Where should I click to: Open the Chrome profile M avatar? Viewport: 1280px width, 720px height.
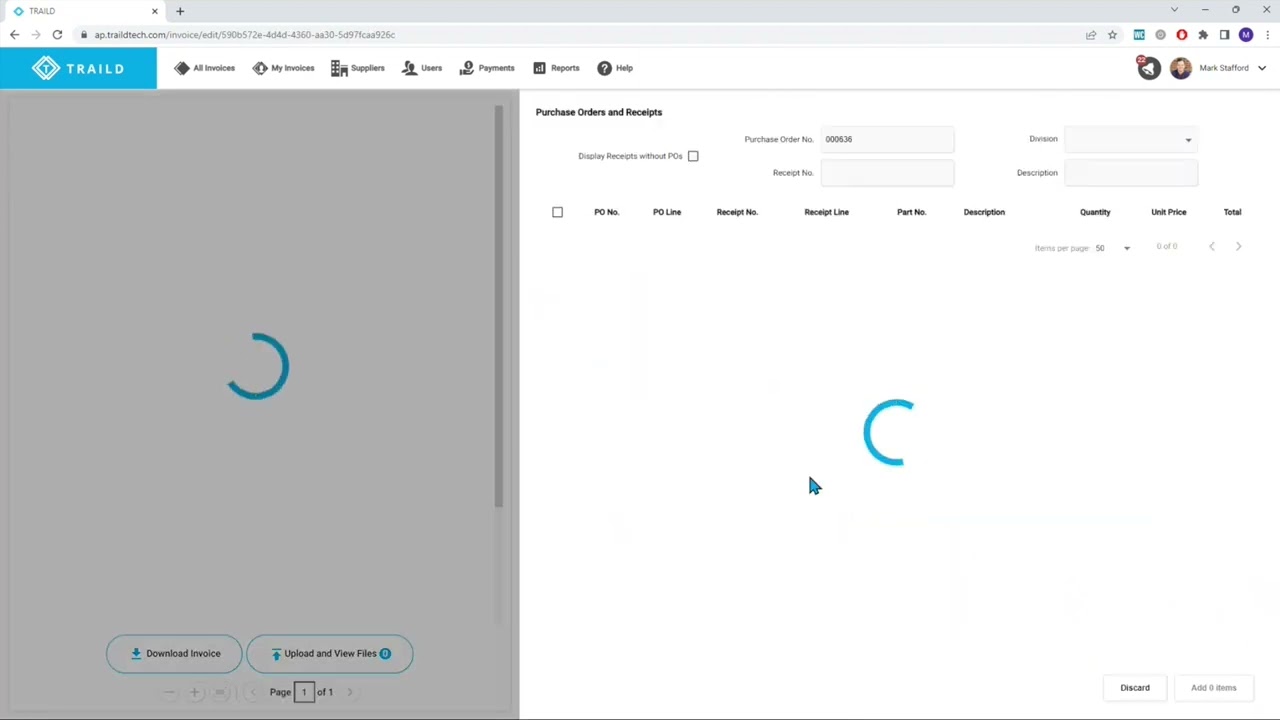1245,35
